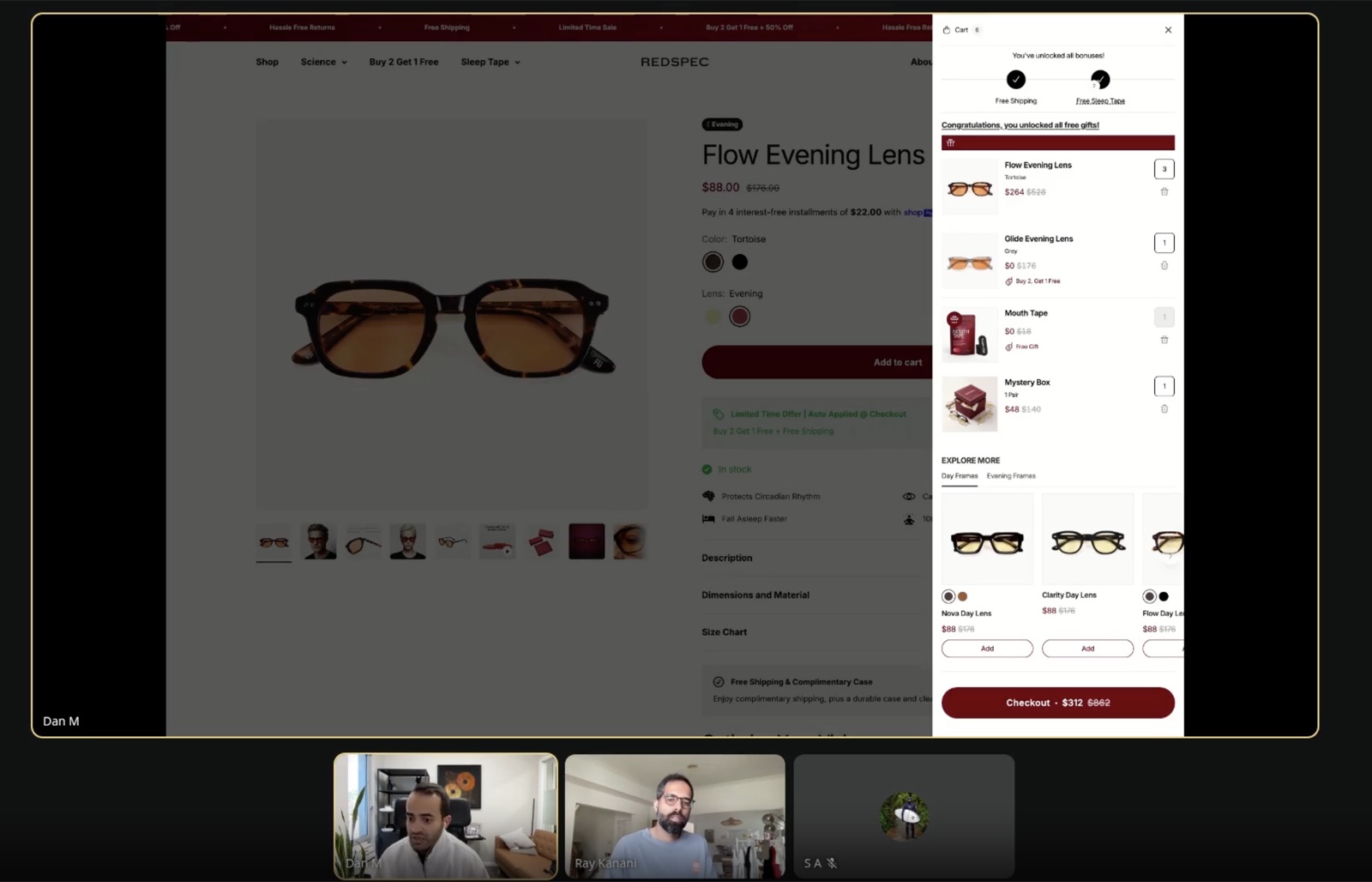Select S A participant tile
The height and width of the screenshot is (882, 1372).
coord(904,816)
